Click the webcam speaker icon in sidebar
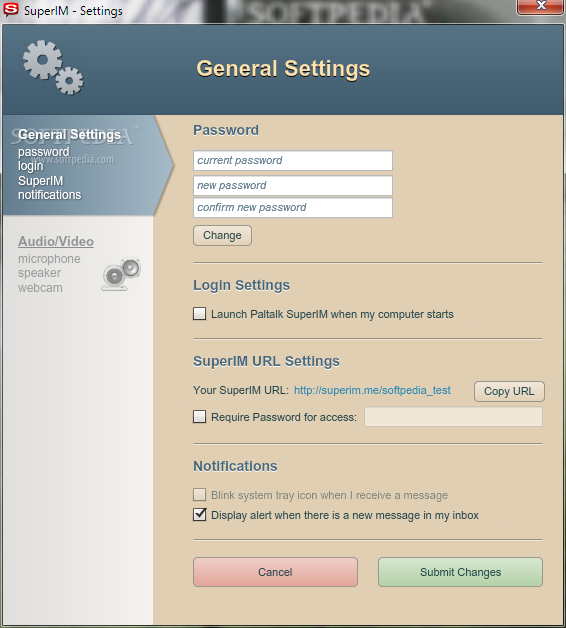Screen dimensions: 566x628 click(x=121, y=274)
